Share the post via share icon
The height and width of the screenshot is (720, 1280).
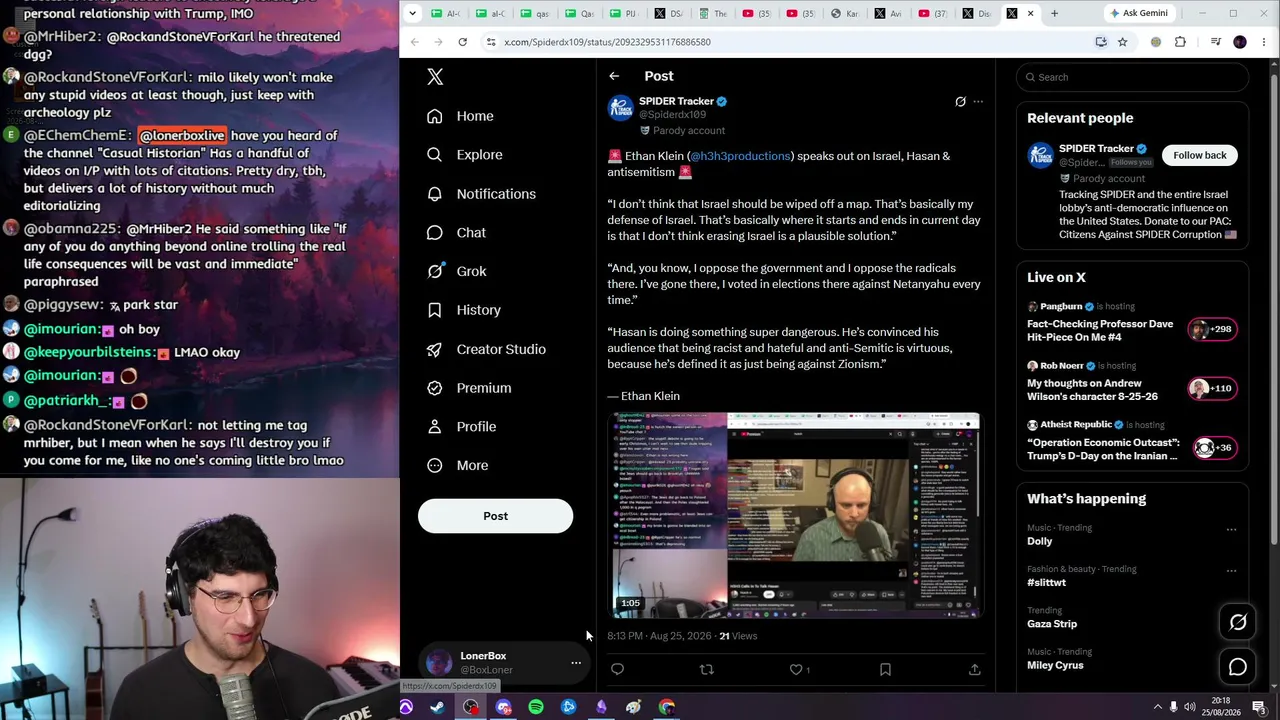tap(974, 670)
